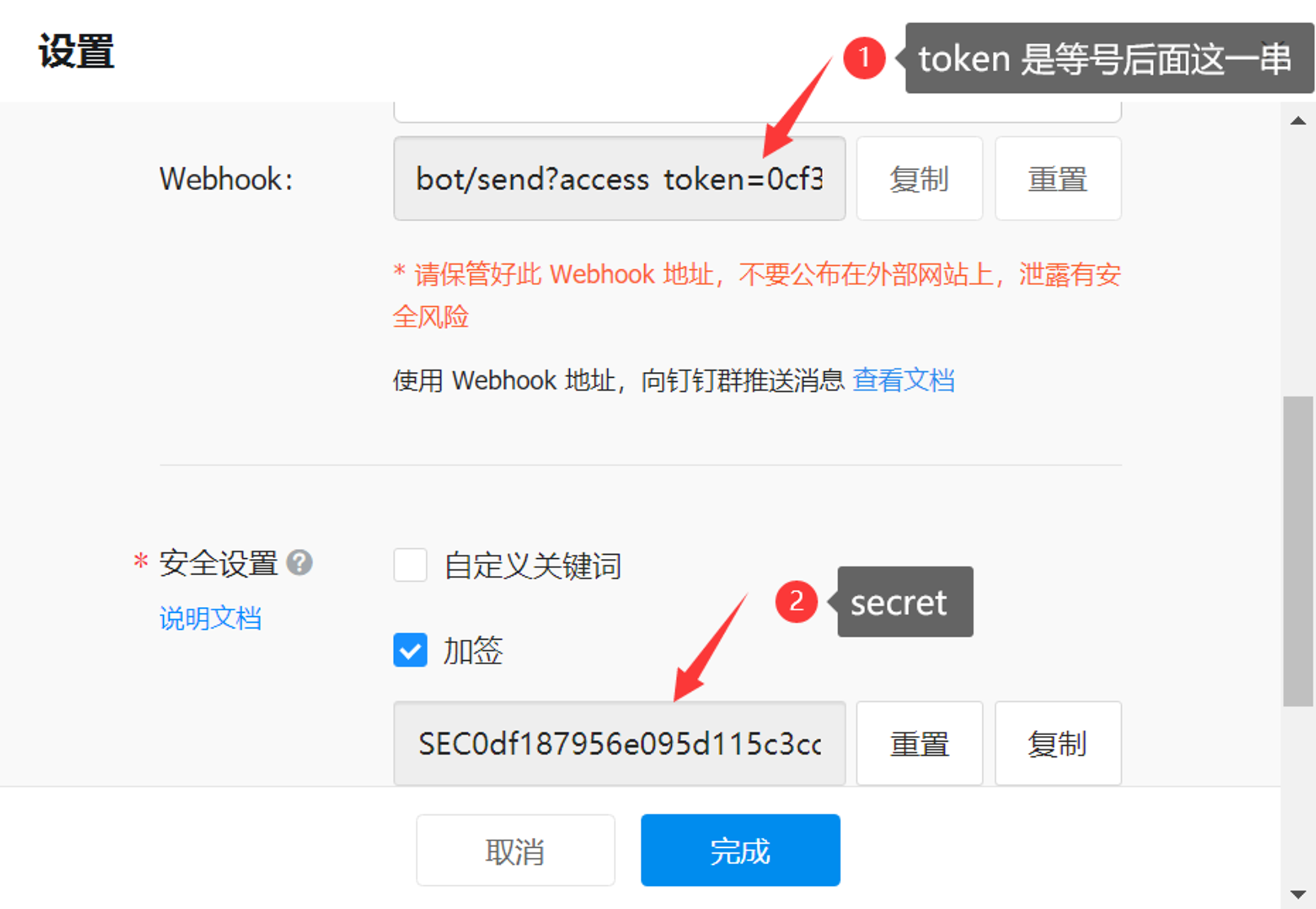Reset the Webhook address with 重置

click(x=1058, y=178)
